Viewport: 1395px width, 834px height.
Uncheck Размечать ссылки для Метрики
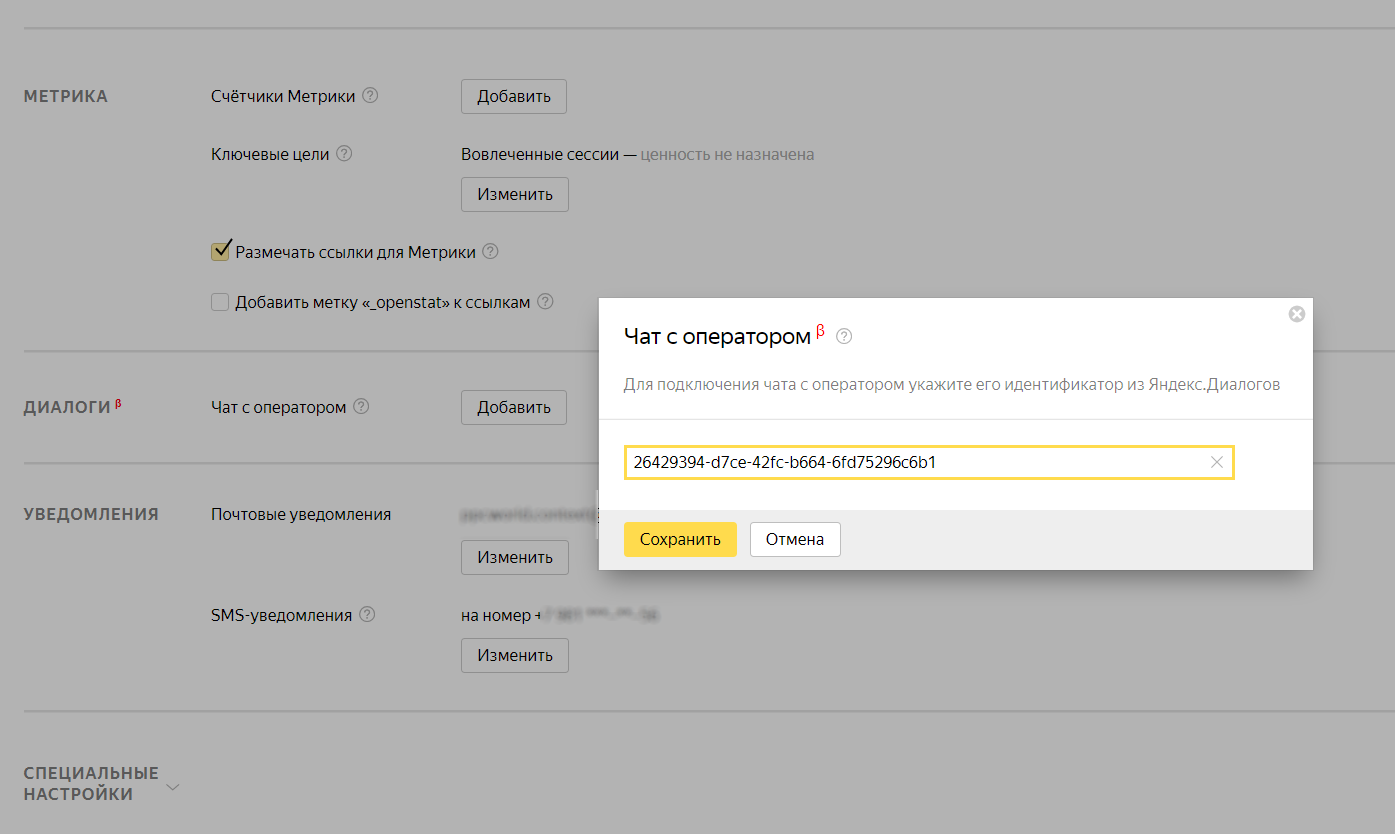[x=221, y=252]
